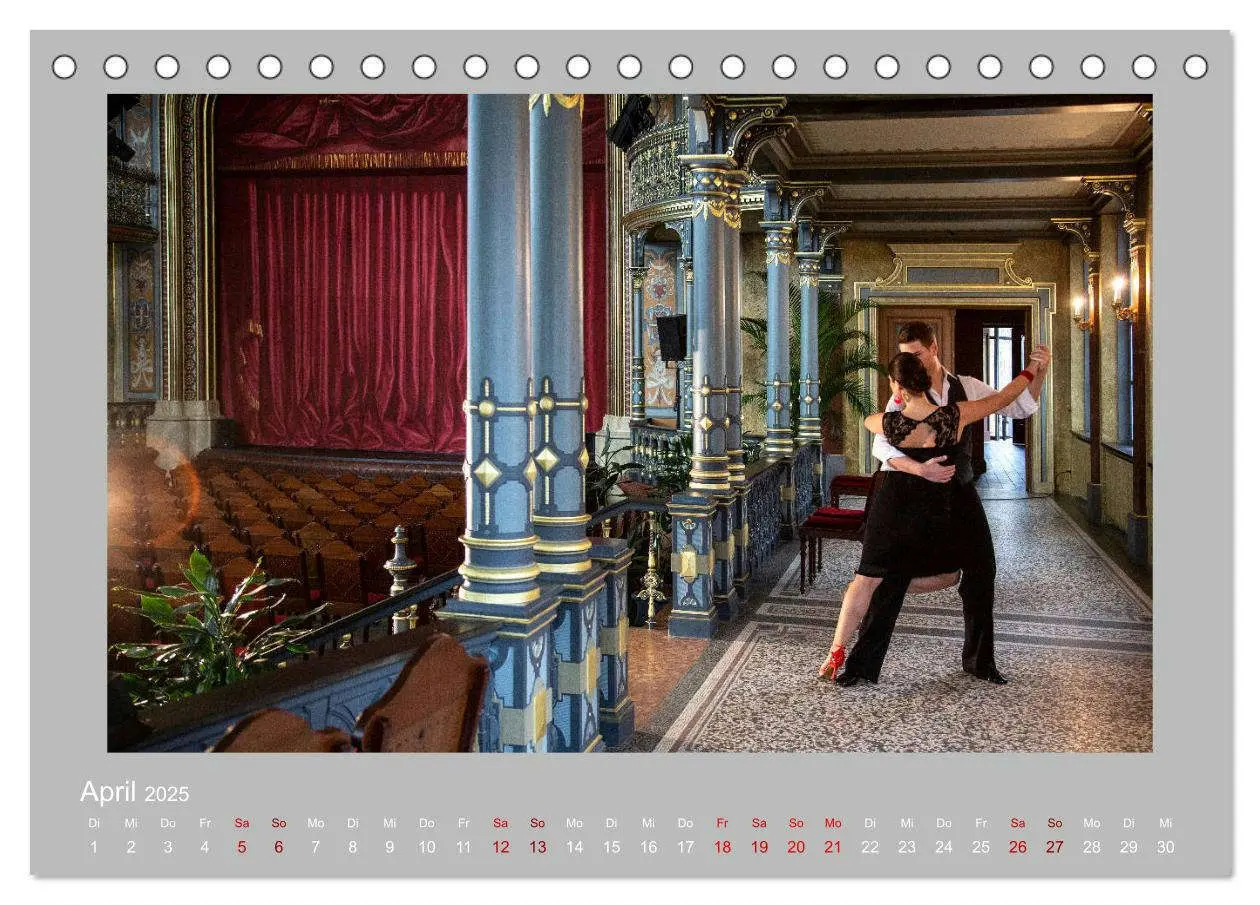Select day 7 in the calendar

click(x=316, y=847)
